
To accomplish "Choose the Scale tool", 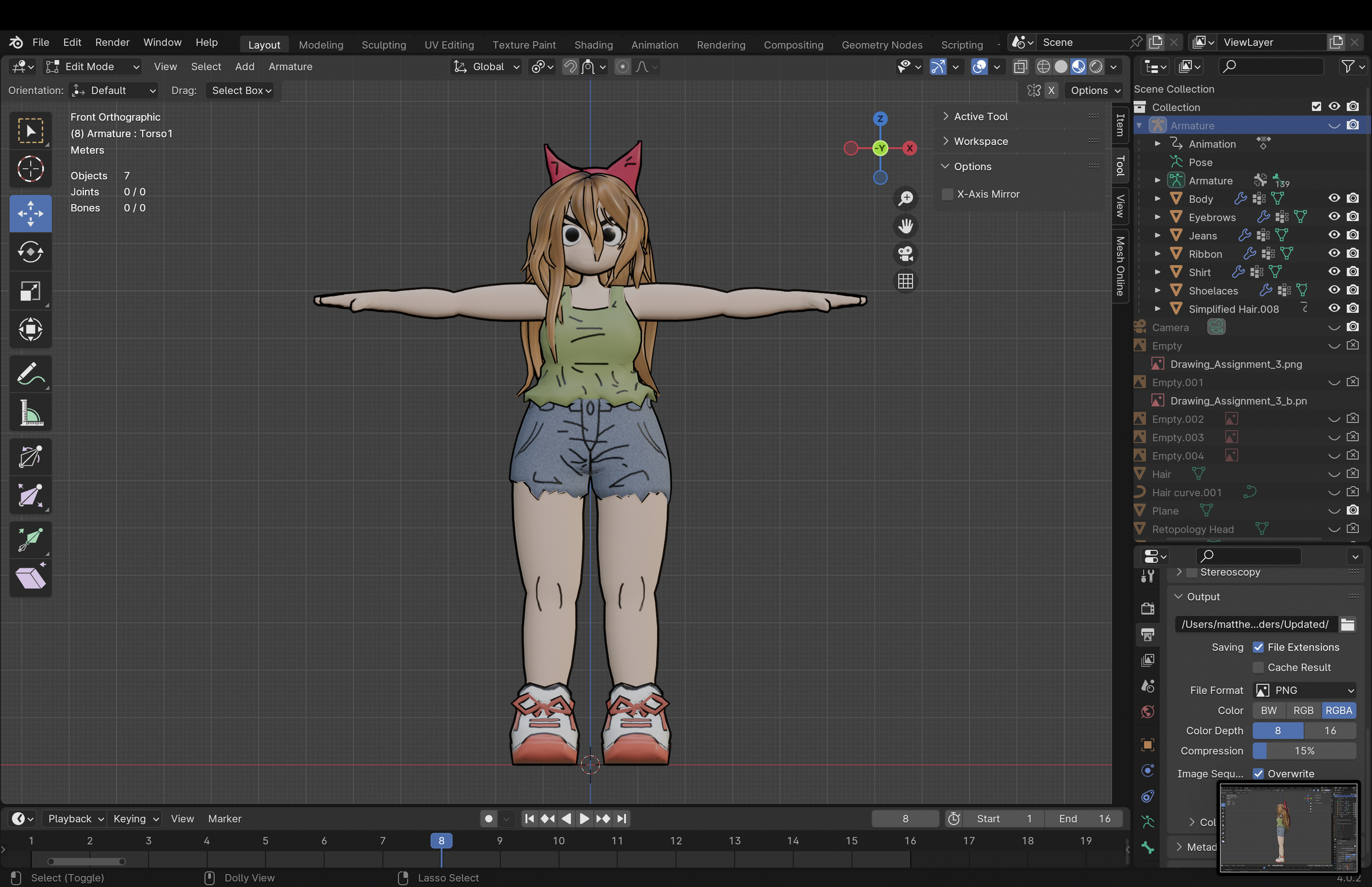I will [x=30, y=291].
